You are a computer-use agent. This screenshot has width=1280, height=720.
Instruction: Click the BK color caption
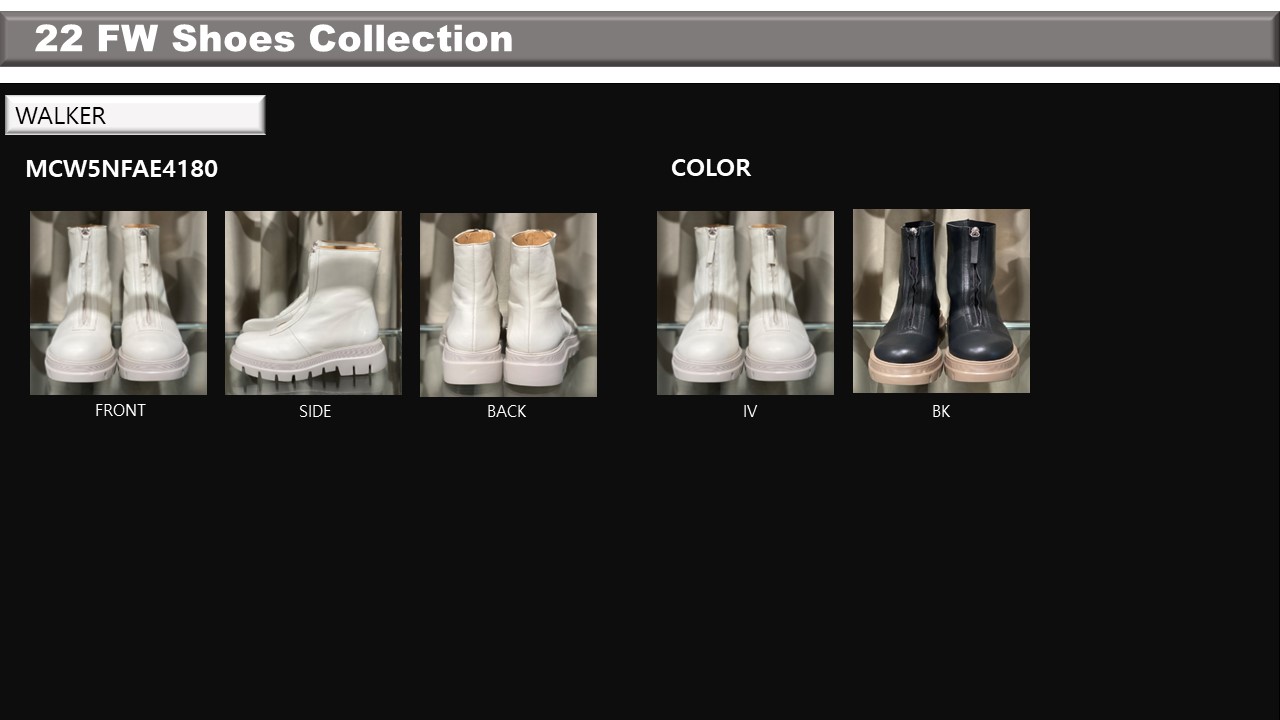941,411
